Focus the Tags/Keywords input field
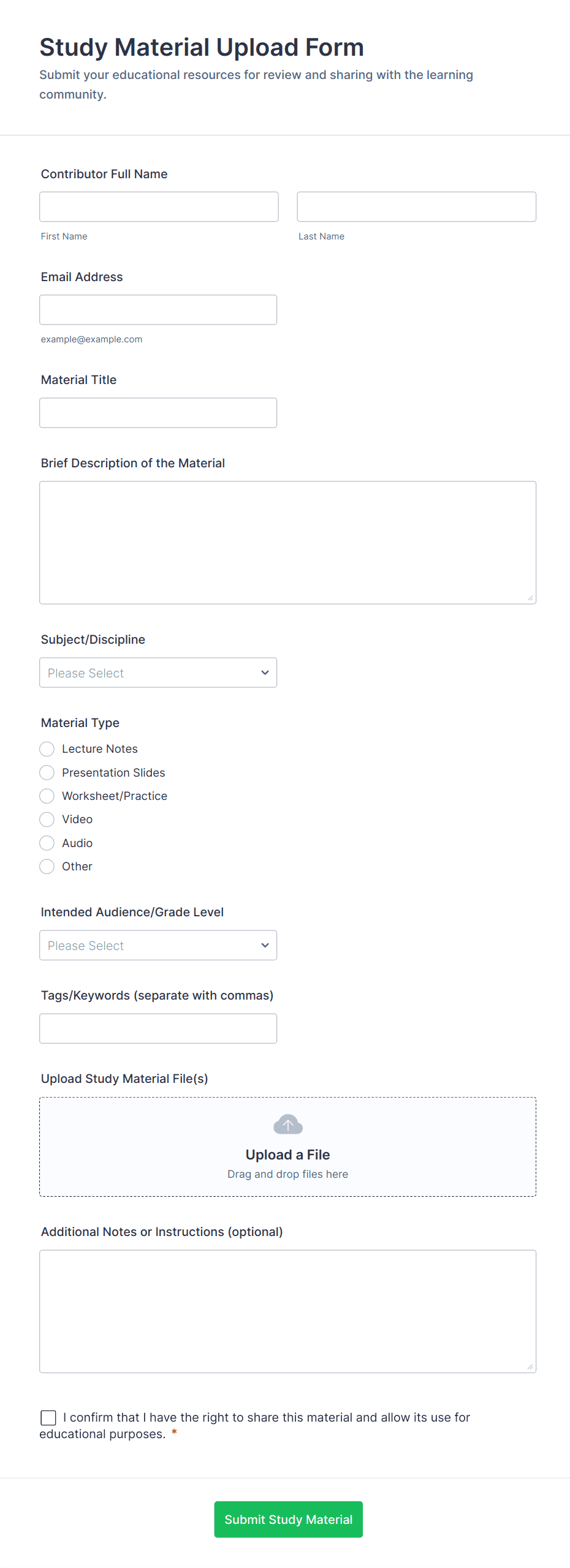This screenshot has width=570, height=1568. (158, 1028)
